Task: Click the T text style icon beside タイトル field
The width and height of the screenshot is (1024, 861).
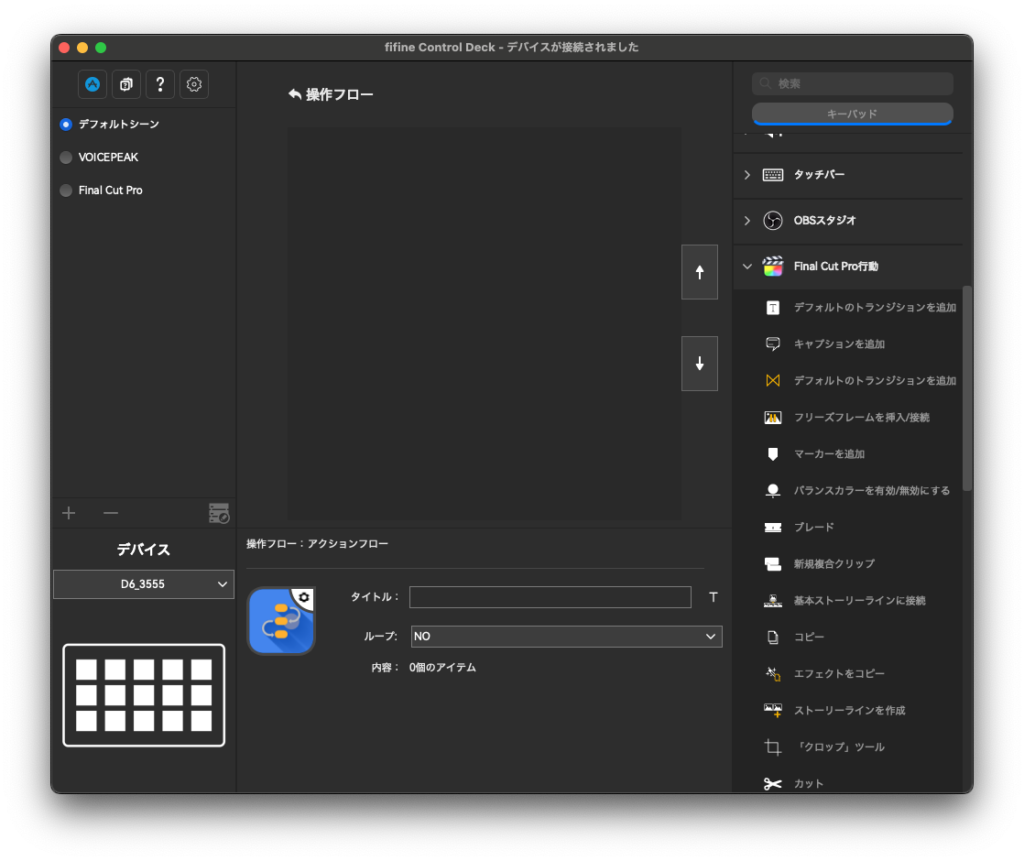Action: [x=712, y=597]
